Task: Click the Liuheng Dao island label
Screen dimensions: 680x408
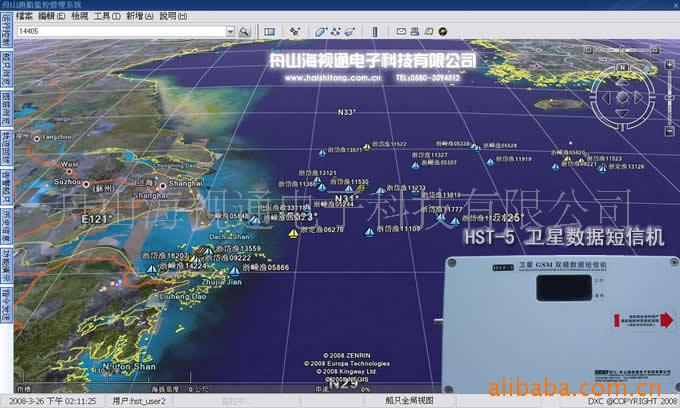Action: coord(183,297)
